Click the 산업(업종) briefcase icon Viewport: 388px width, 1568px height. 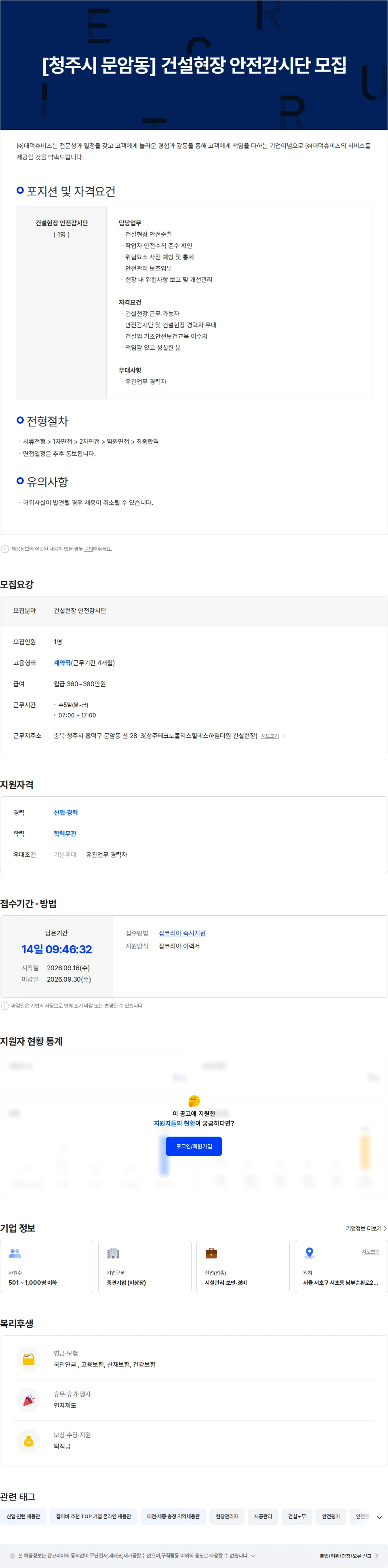click(x=211, y=1253)
